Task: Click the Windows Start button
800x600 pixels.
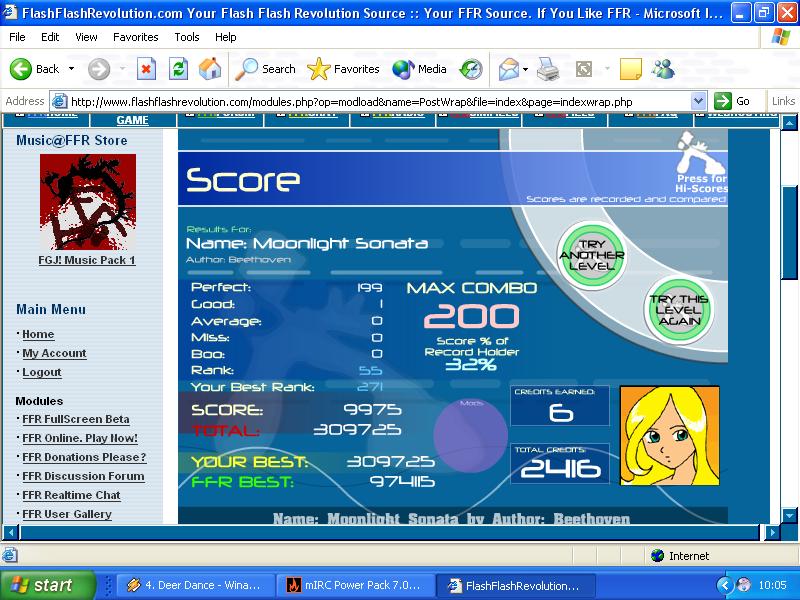Action: [x=48, y=585]
